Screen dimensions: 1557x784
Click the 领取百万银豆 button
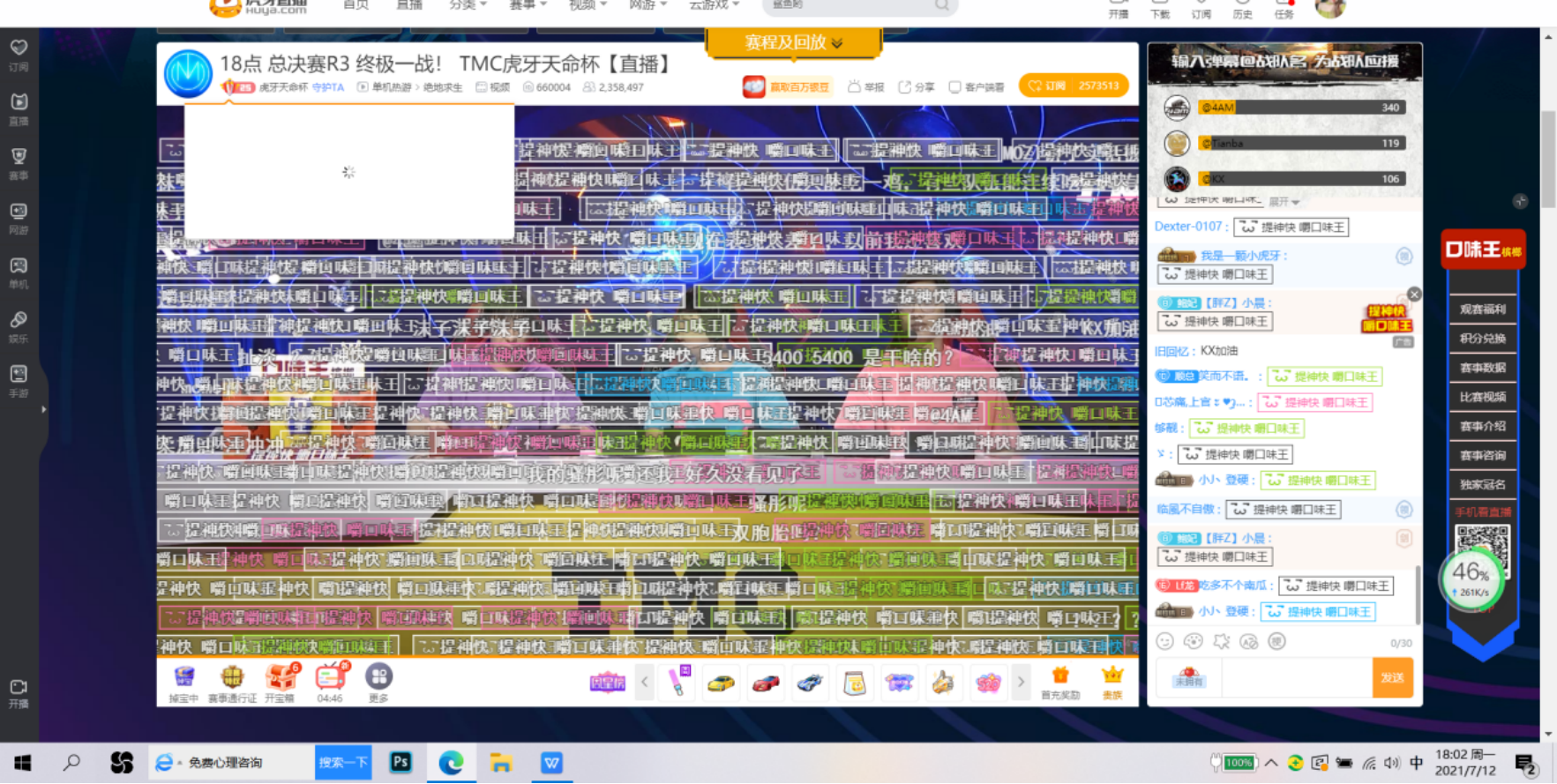(x=789, y=86)
